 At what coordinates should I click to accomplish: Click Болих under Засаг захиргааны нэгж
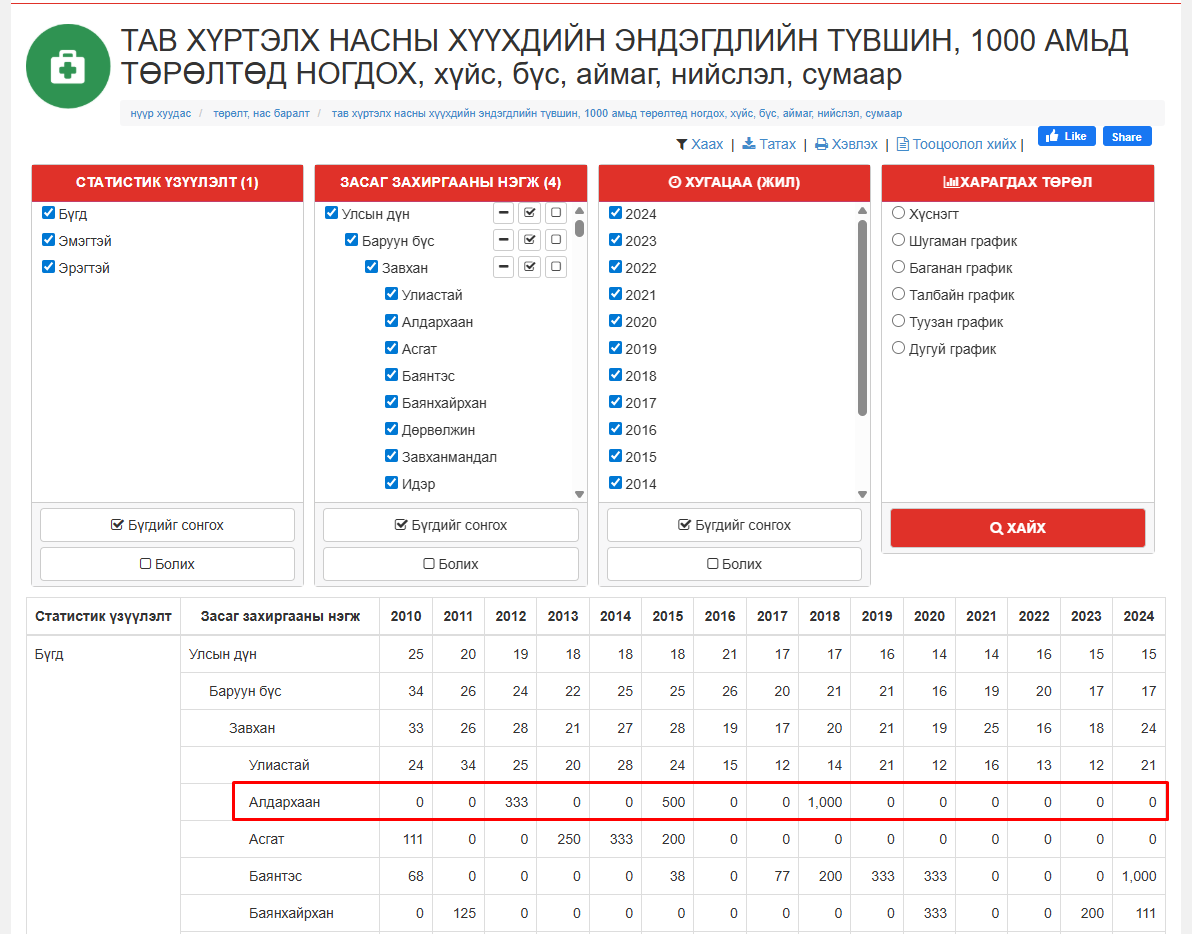(x=451, y=564)
